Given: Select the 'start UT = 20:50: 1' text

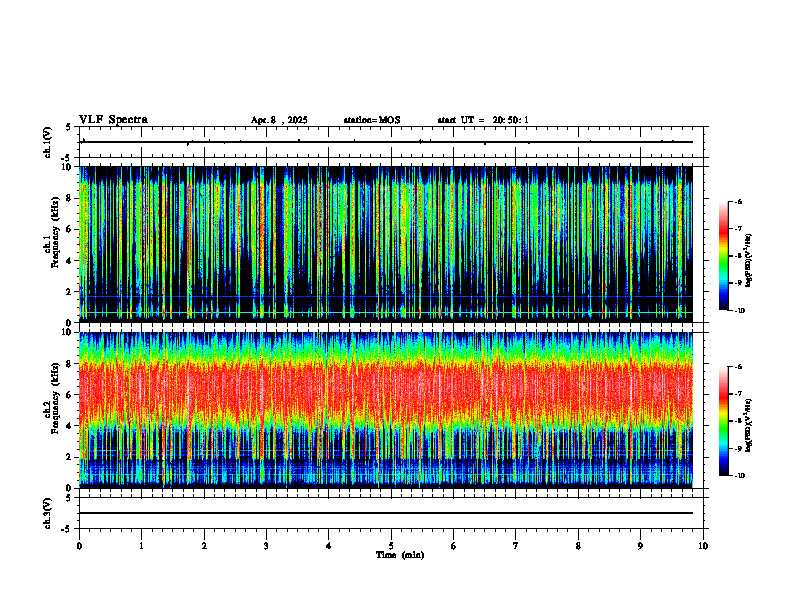Looking at the screenshot, I should click(483, 120).
